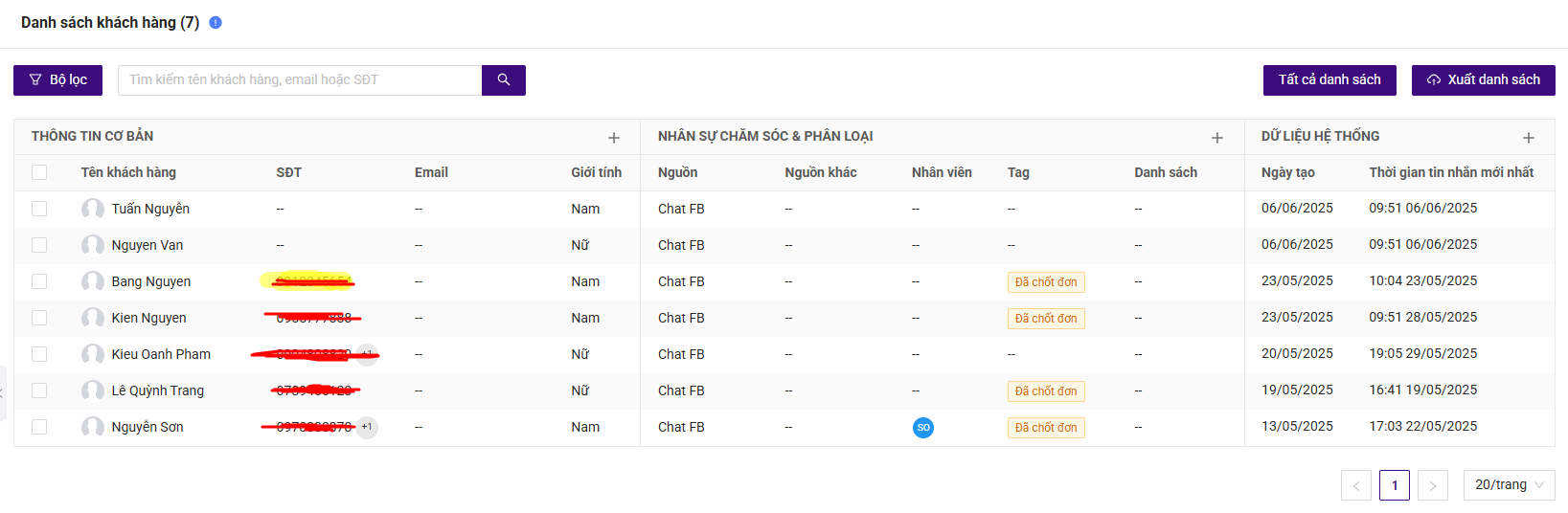Click the +1 badge in Nguyên Sơn row
1568x513 pixels.
367,427
